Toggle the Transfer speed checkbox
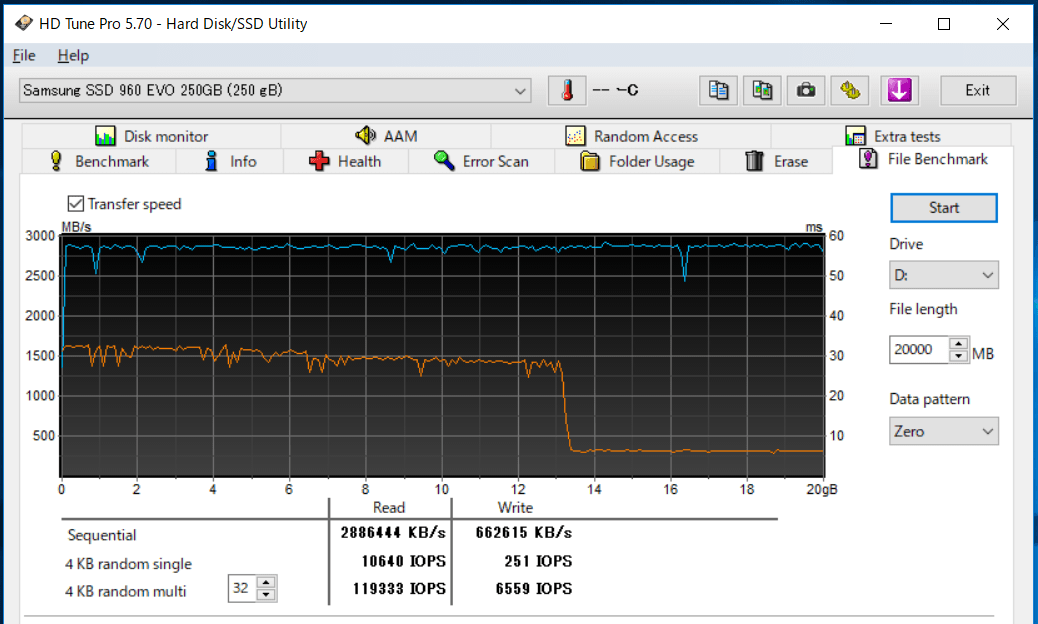Viewport: 1038px width, 624px height. coord(75,204)
